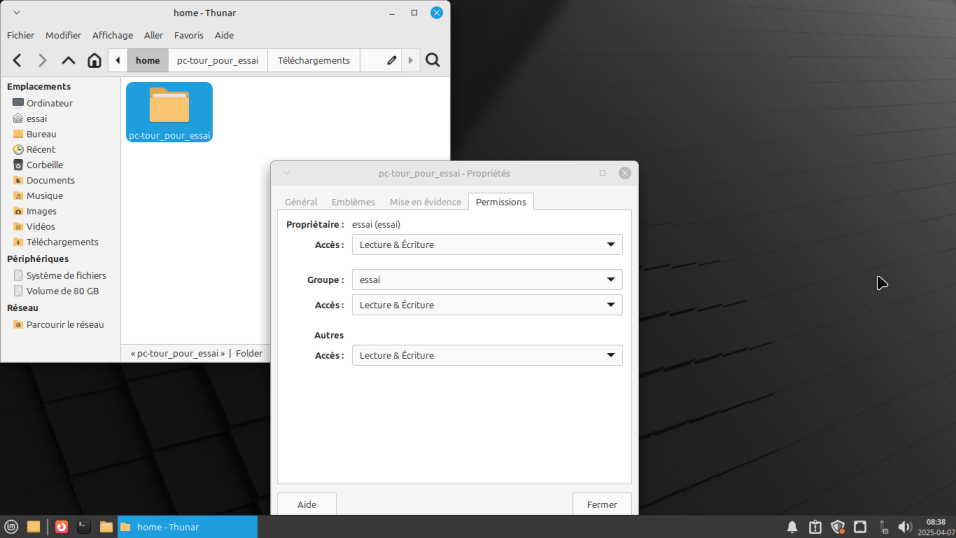Viewport: 956px width, 538px height.
Task: Open Propriétés dialog window menu chevron
Action: (287, 173)
